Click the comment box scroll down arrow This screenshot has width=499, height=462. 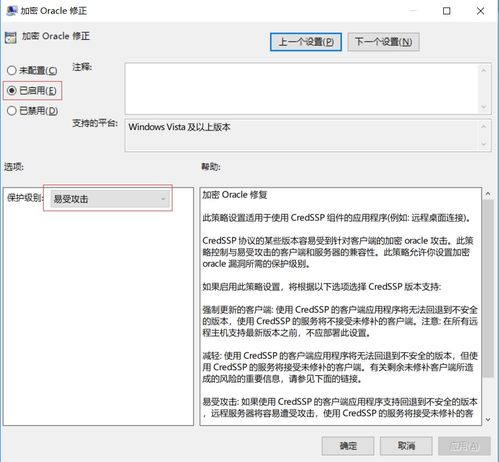tap(484, 107)
